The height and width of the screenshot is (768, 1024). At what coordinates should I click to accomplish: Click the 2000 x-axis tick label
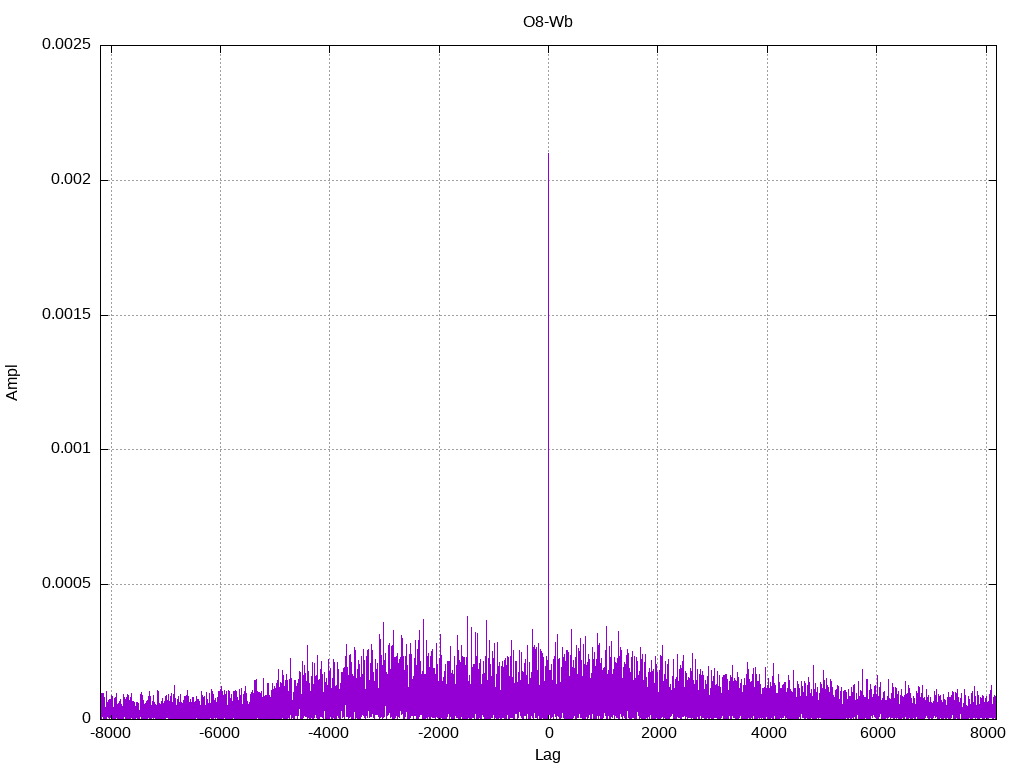658,734
